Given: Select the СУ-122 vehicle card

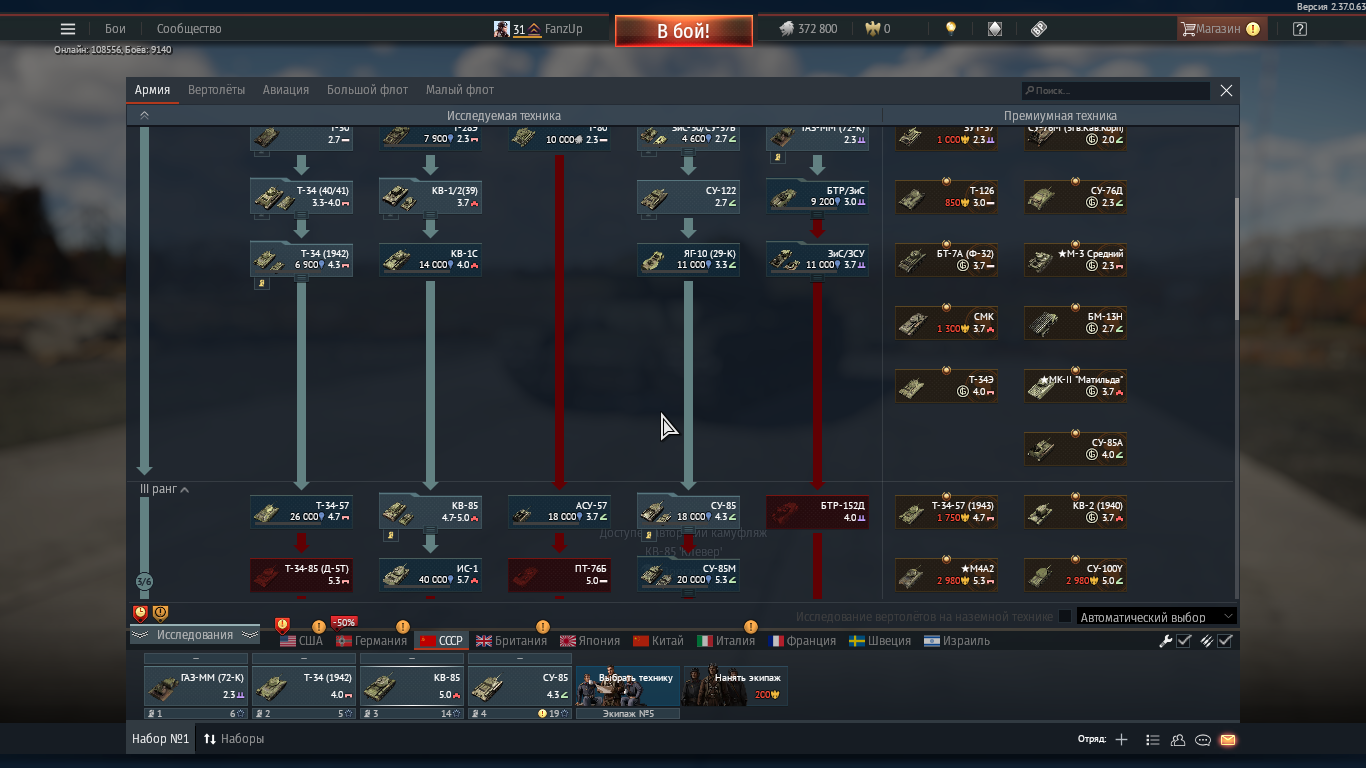Looking at the screenshot, I should tap(688, 196).
